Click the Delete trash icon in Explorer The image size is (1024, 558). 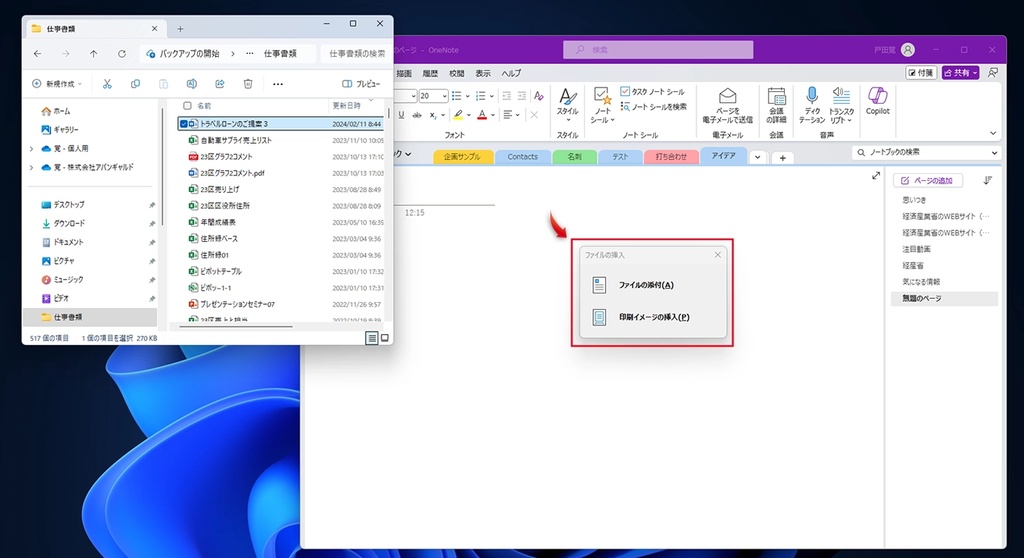[x=248, y=84]
